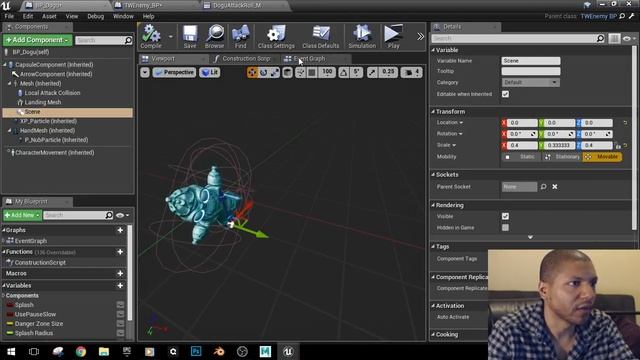Viewport: 640px width, 360px height.
Task: Open the Asset menu
Action: pyautogui.click(x=49, y=16)
